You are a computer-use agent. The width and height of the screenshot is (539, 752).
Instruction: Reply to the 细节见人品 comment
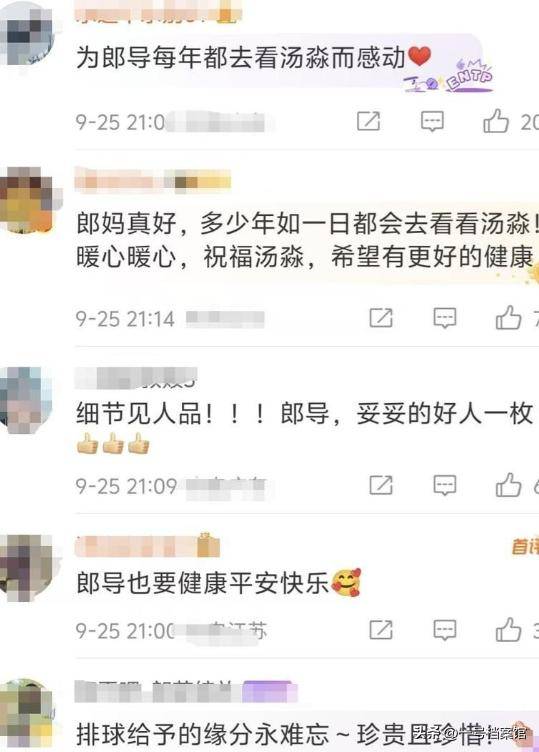pyautogui.click(x=445, y=485)
